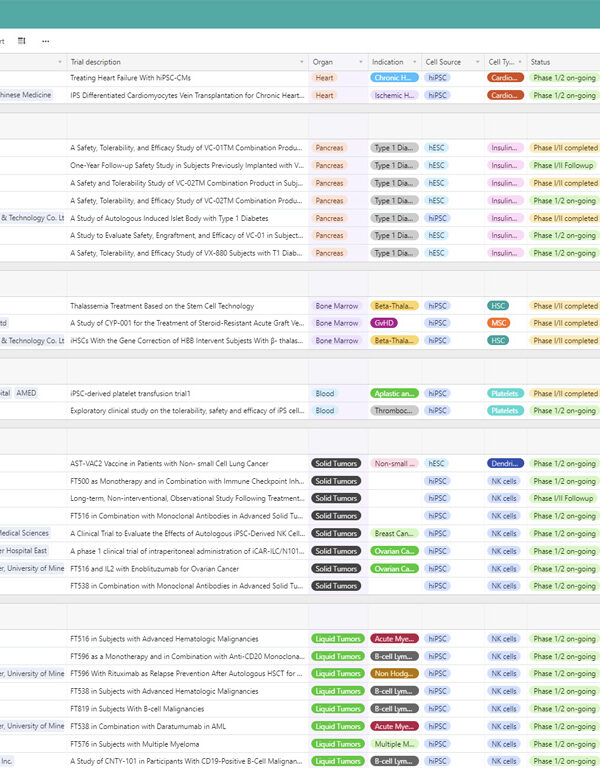Click the GvHD indication tag

pos(384,323)
